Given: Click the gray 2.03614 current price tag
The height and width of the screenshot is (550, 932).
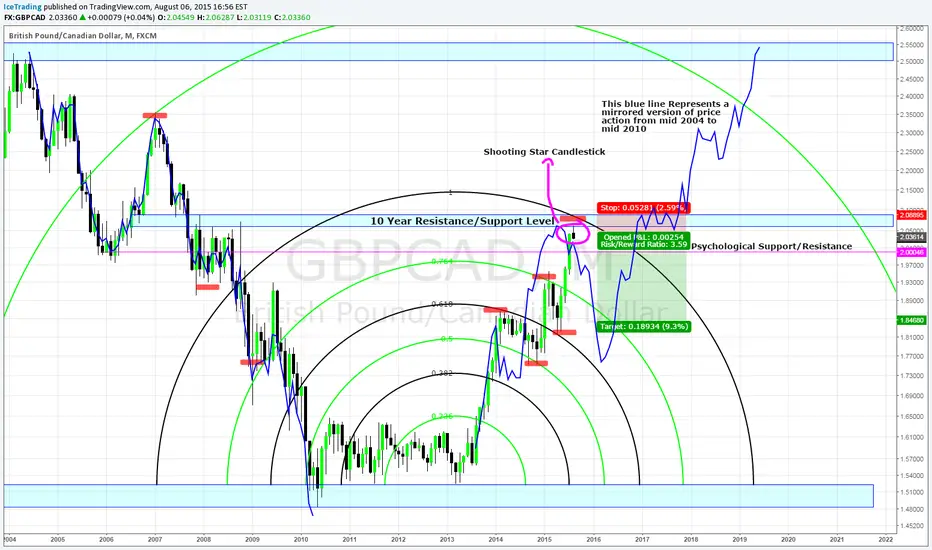Looking at the screenshot, I should pos(912,237).
